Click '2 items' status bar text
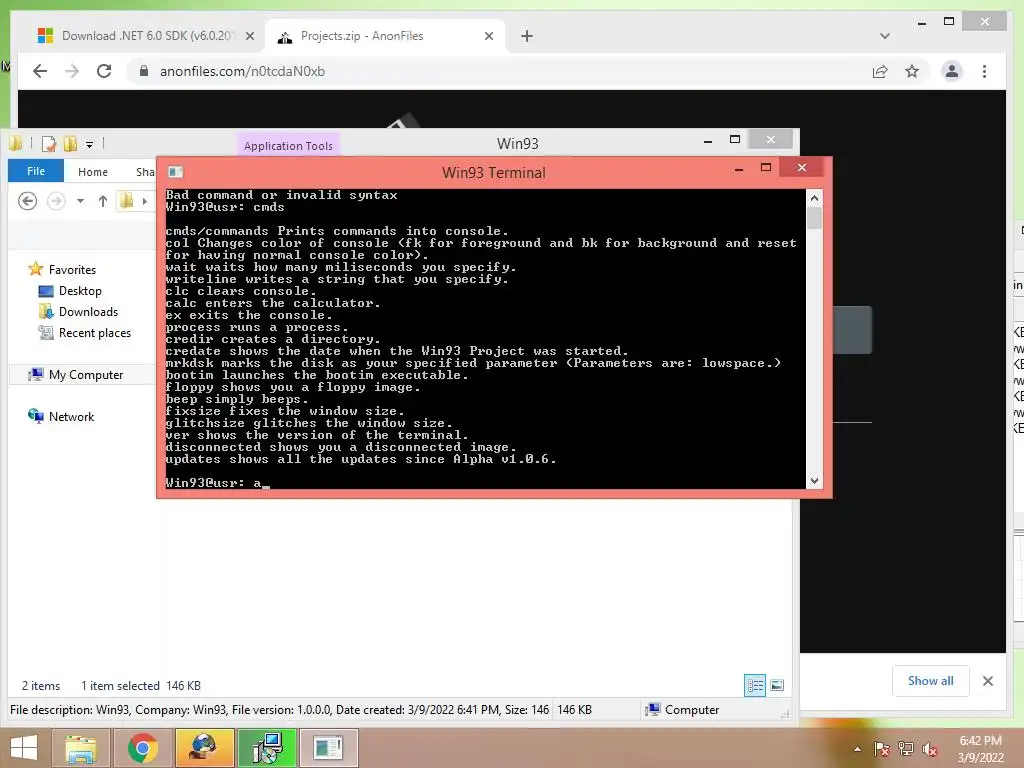Screen dimensions: 1024x768 point(40,685)
